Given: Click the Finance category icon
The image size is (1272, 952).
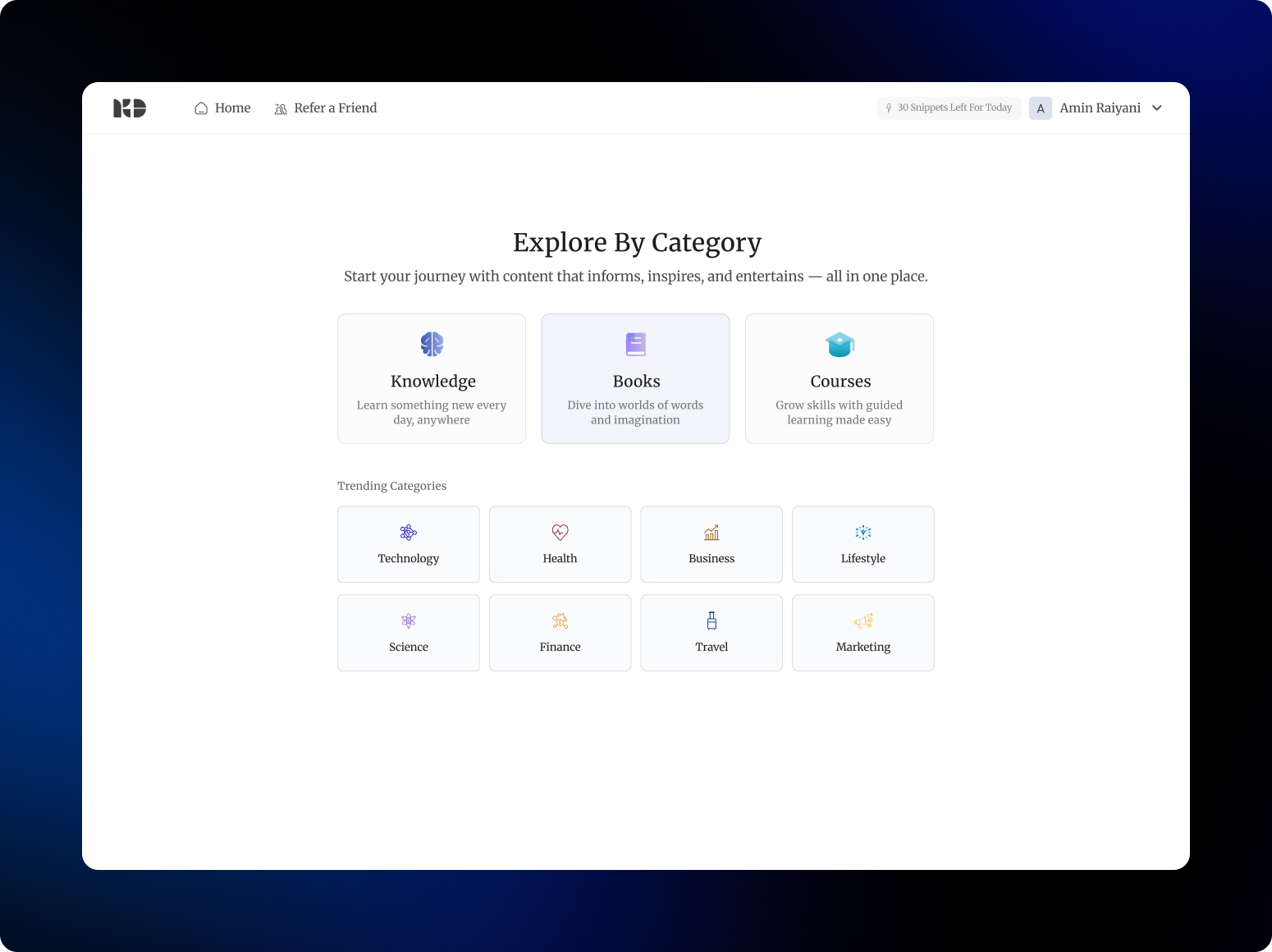Looking at the screenshot, I should click(x=561, y=621).
